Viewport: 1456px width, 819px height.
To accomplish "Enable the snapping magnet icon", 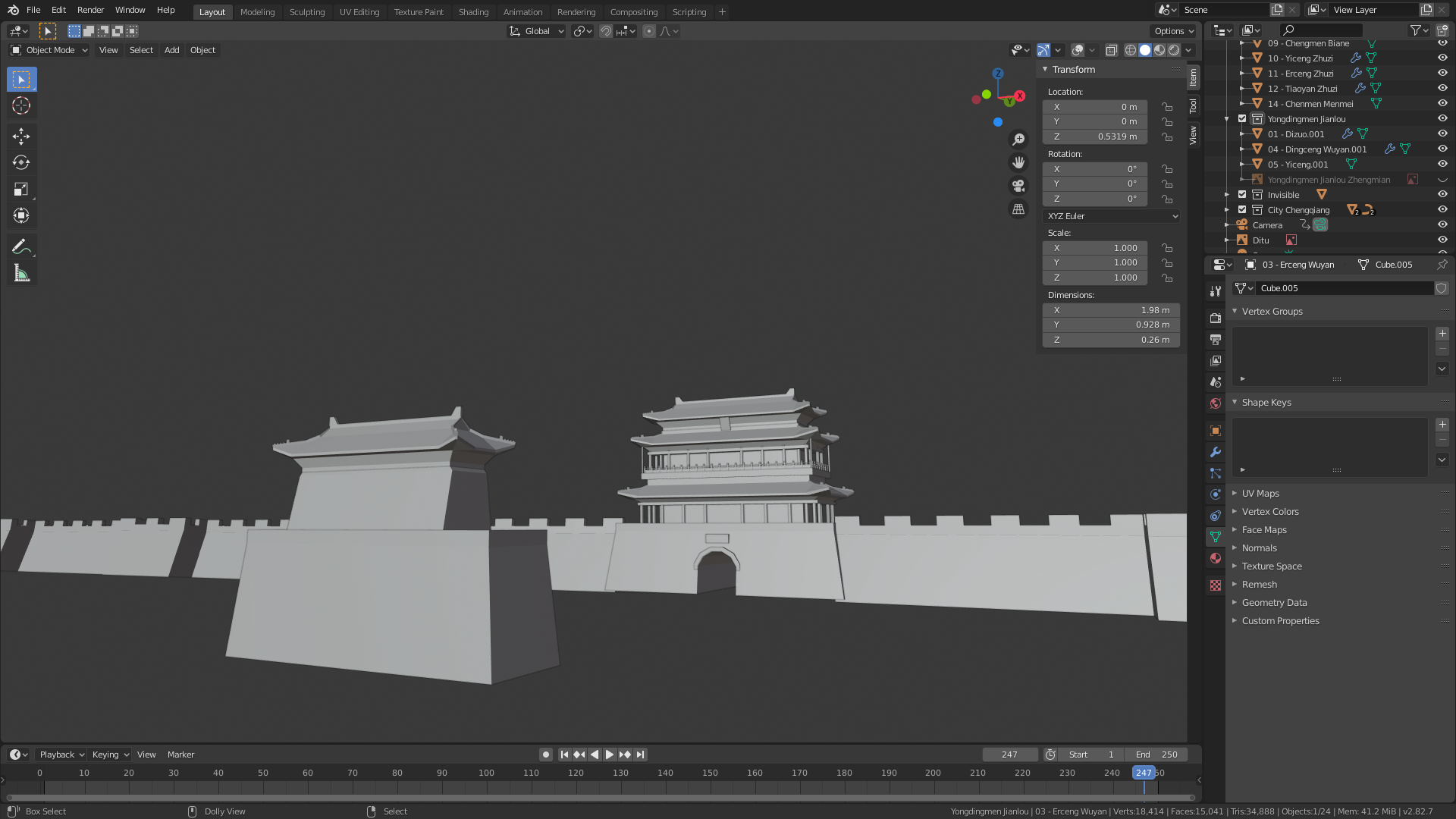I will pos(606,31).
